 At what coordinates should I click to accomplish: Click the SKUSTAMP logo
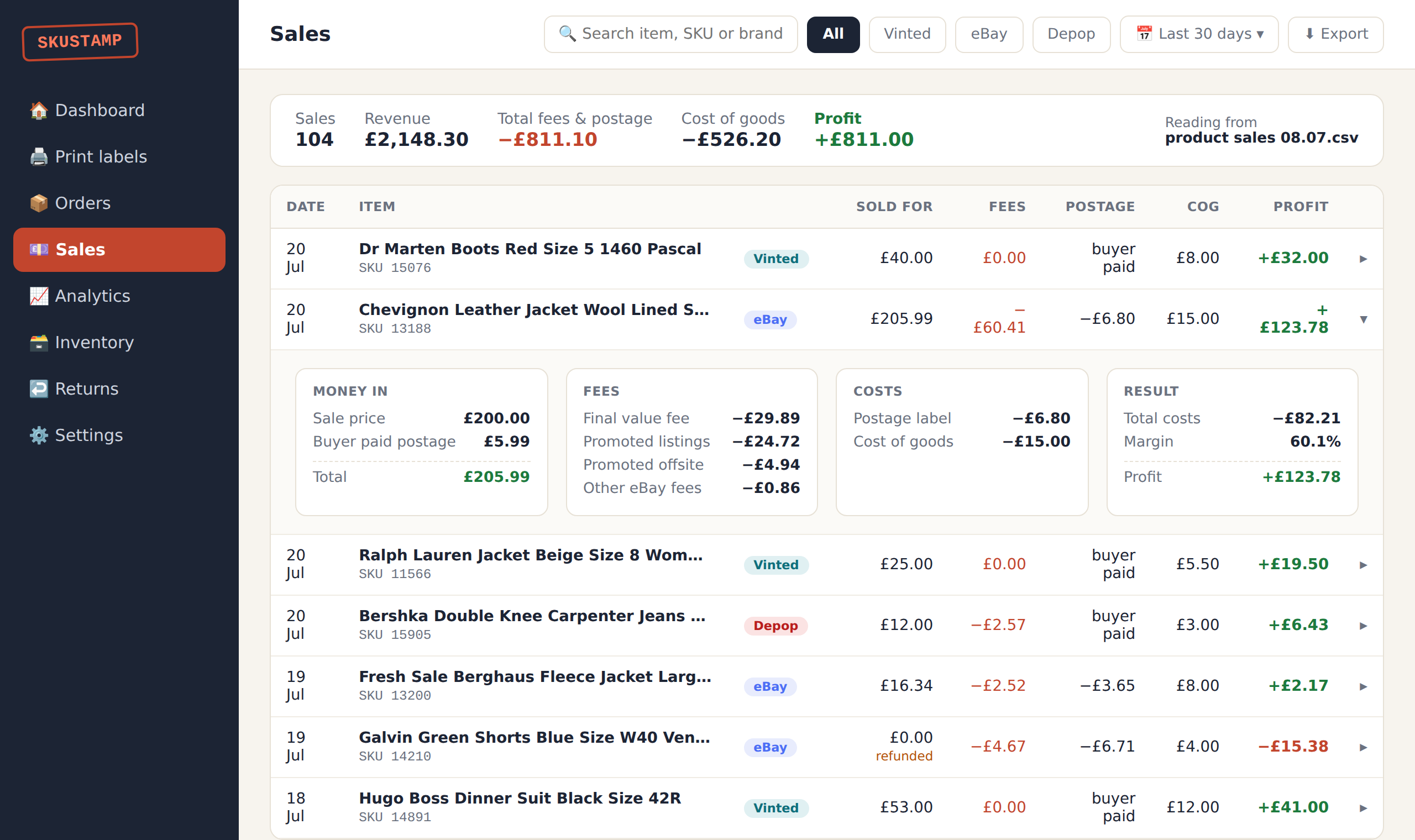pos(80,41)
